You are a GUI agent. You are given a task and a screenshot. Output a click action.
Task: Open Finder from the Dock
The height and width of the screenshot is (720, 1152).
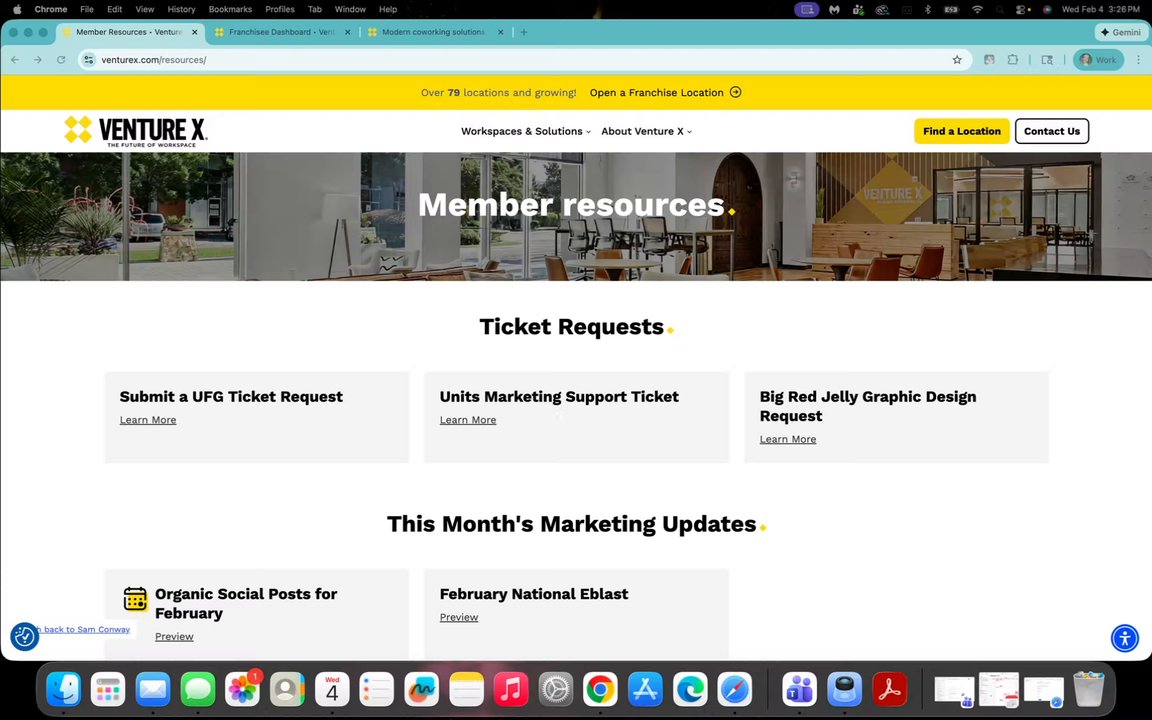click(x=63, y=690)
